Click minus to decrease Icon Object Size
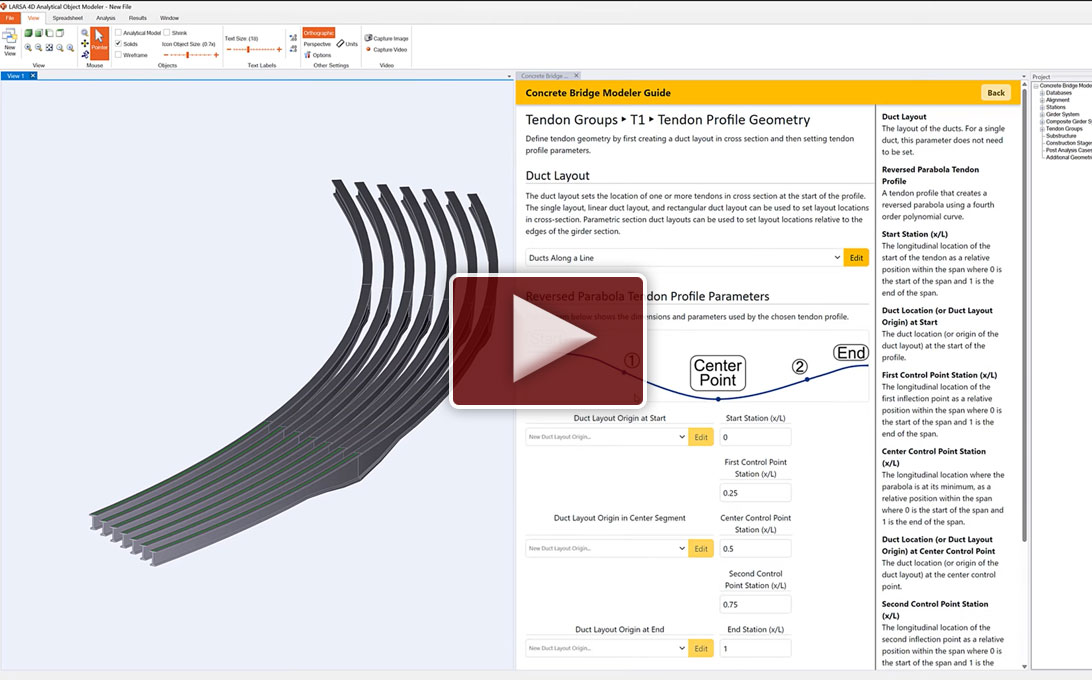 coord(166,55)
